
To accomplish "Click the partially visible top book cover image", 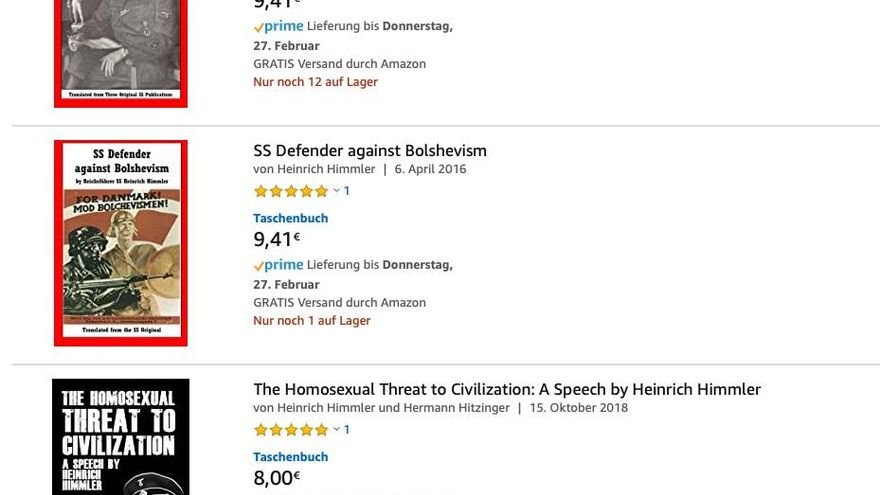I will click(120, 50).
